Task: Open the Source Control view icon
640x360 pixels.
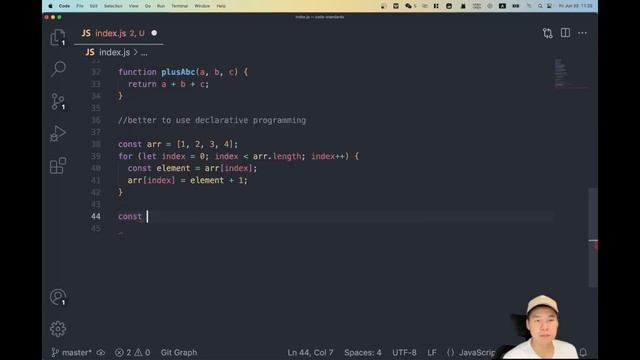Action: [58, 101]
